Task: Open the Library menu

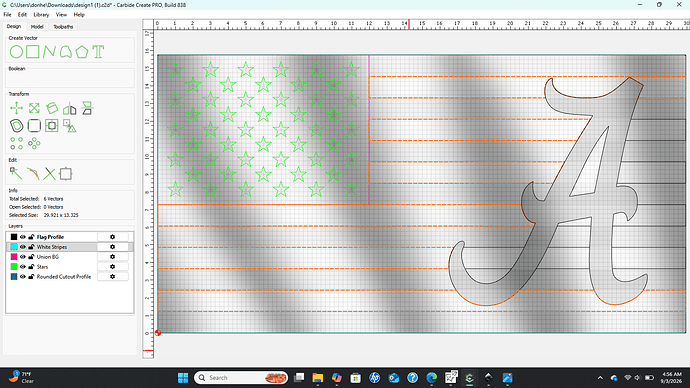Action: [41, 15]
